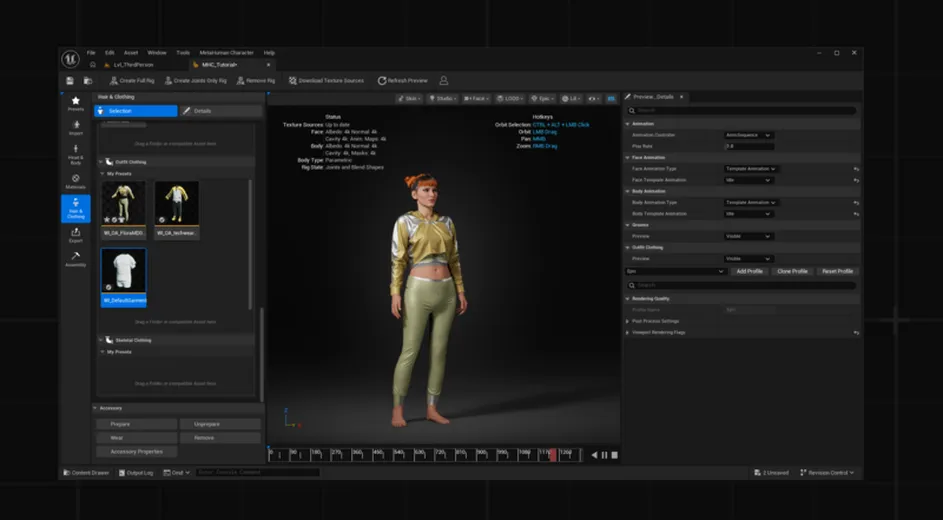Click the Wear accessory button
Image resolution: width=943 pixels, height=520 pixels.
(x=137, y=438)
